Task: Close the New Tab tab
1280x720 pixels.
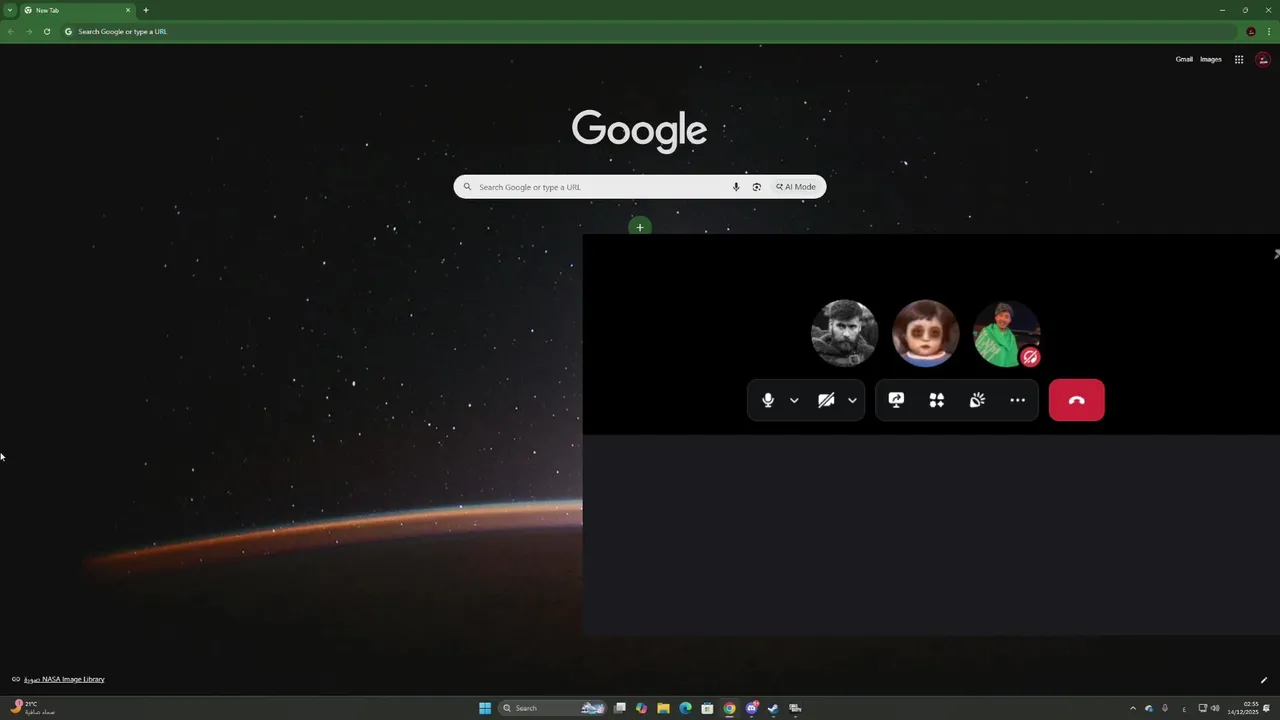Action: [128, 10]
